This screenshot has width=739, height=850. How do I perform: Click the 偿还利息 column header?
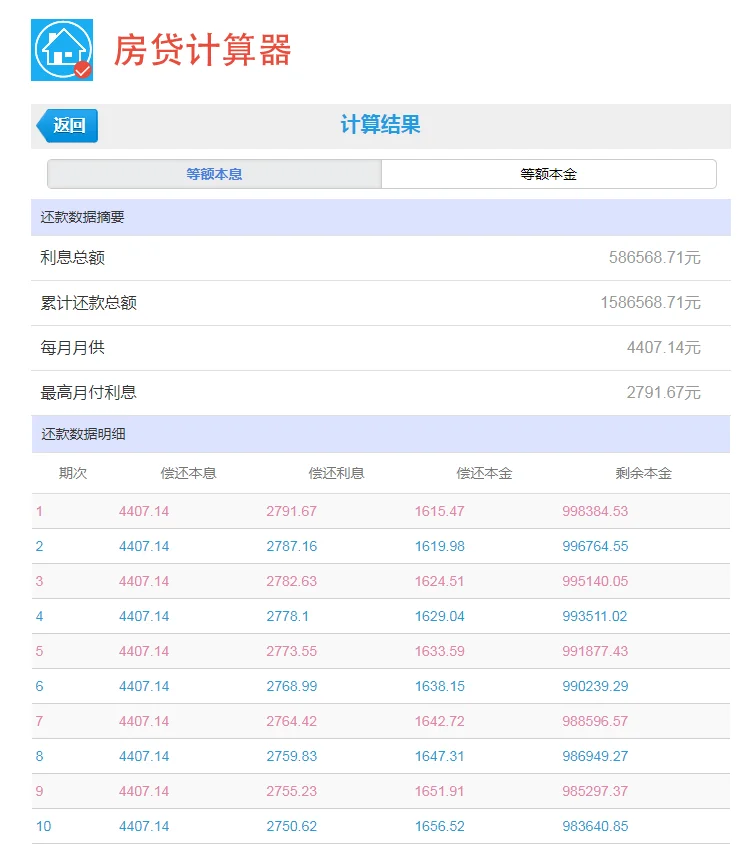click(x=336, y=474)
